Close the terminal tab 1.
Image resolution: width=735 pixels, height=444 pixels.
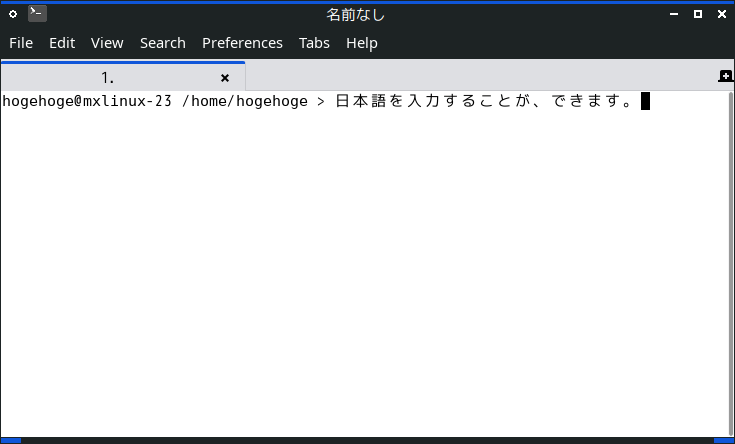click(225, 78)
